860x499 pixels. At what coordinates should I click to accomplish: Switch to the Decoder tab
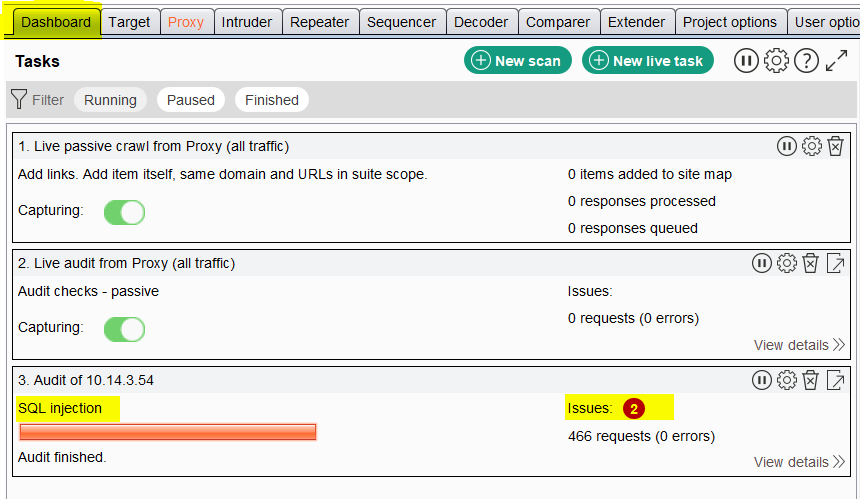[x=481, y=22]
